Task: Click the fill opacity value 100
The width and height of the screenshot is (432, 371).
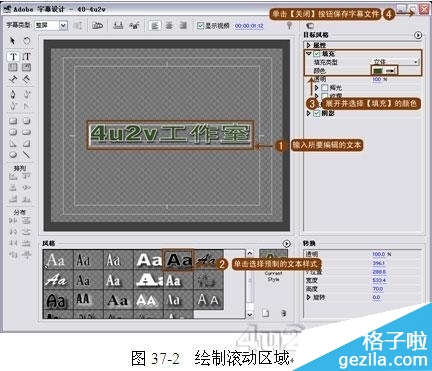Action: coord(377,79)
